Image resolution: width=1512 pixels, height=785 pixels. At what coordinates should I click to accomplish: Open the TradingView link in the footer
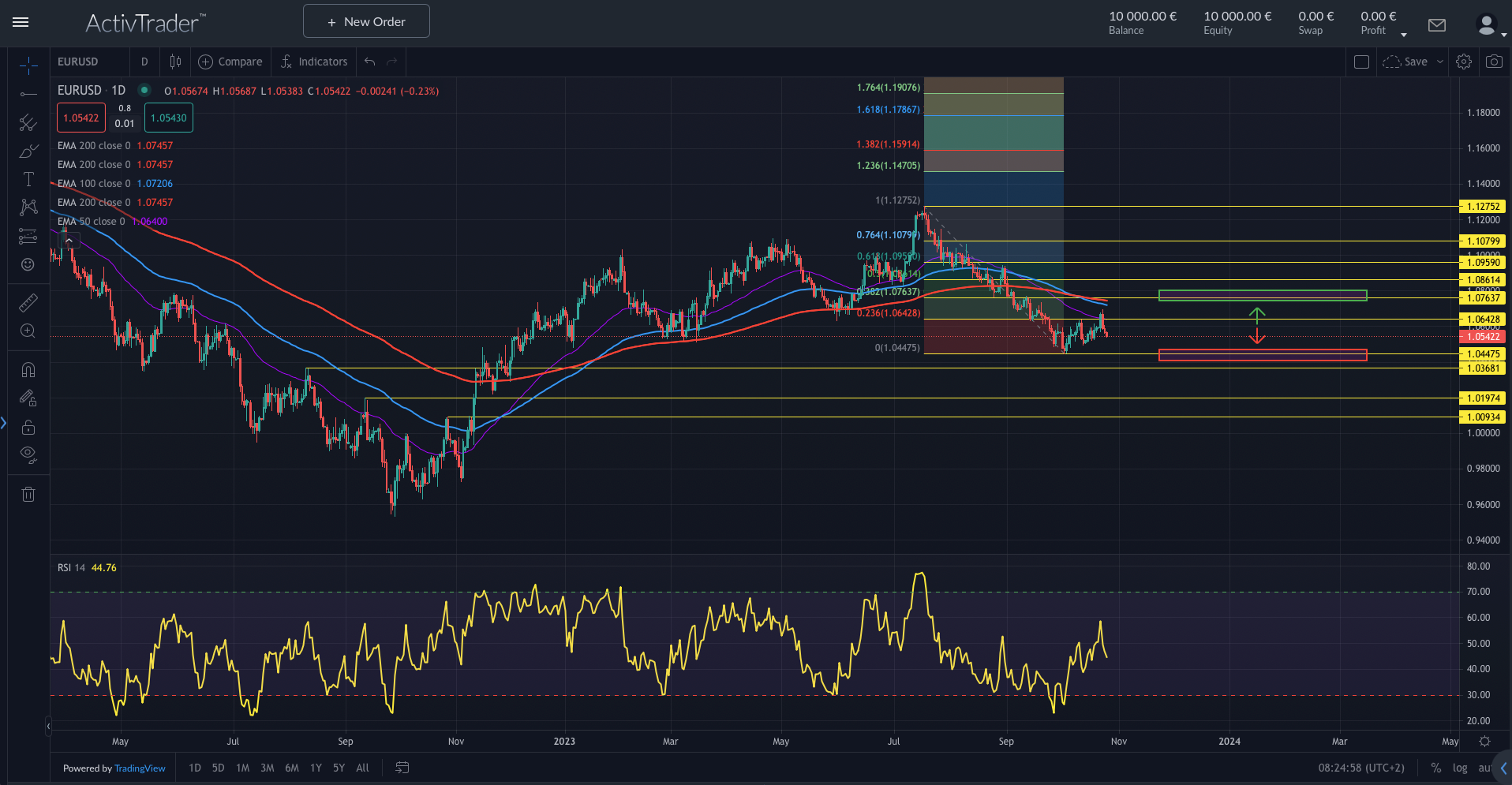140,768
